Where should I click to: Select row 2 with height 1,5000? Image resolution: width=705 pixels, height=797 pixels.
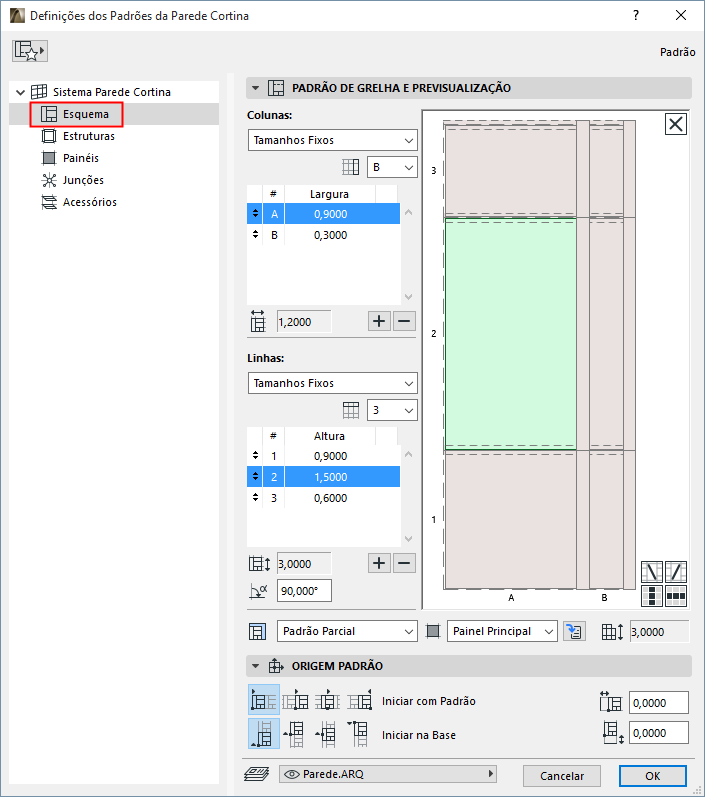point(324,477)
